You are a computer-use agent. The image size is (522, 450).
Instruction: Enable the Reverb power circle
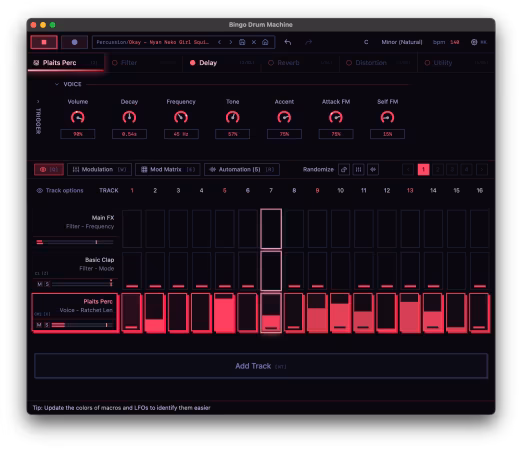[x=271, y=63]
